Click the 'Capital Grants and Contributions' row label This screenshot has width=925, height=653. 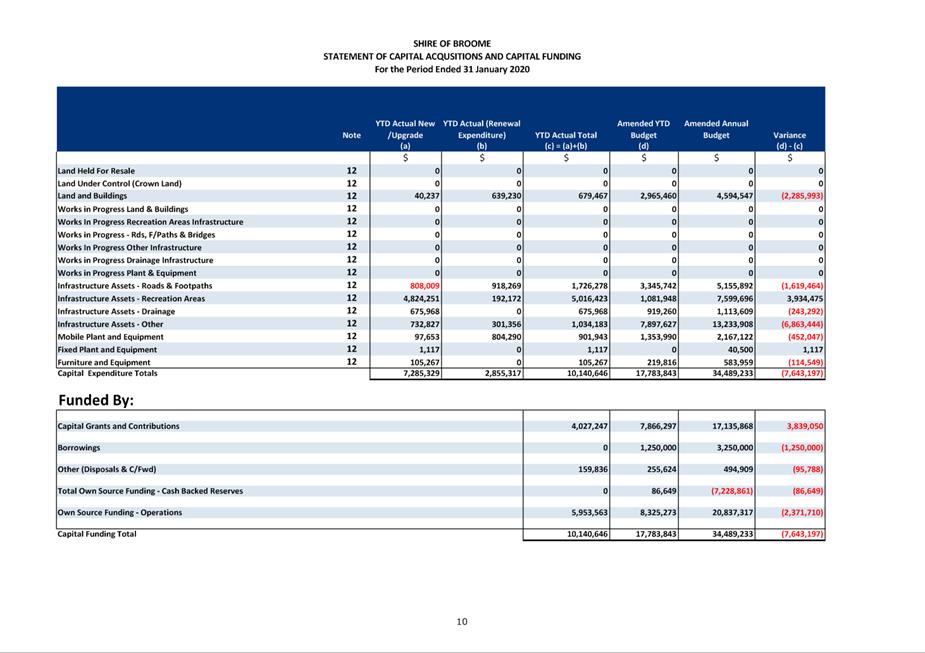119,426
